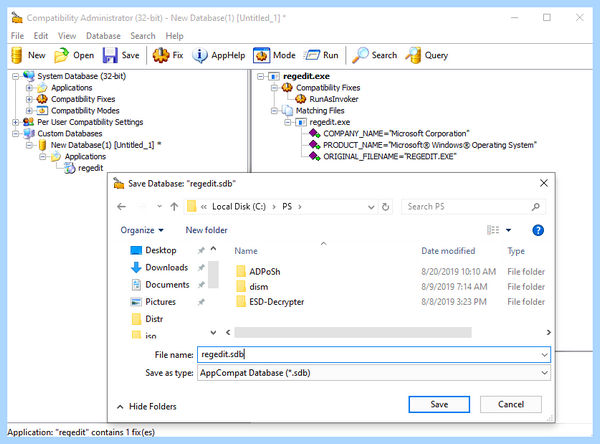Click the right arrow of the horizontal scrollbar
This screenshot has height=444, width=600.
[x=548, y=332]
